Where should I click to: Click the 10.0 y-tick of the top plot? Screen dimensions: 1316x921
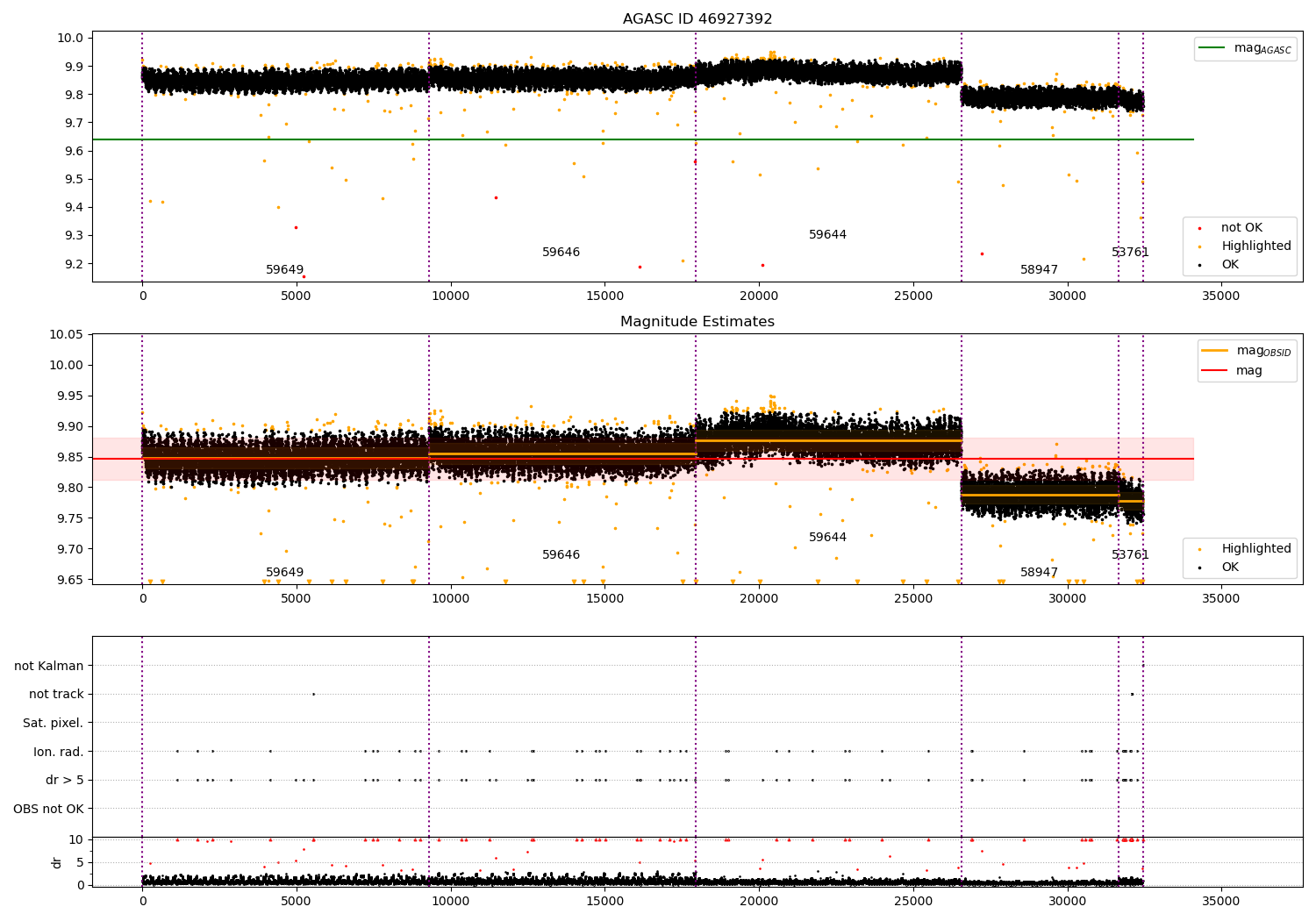(71, 38)
